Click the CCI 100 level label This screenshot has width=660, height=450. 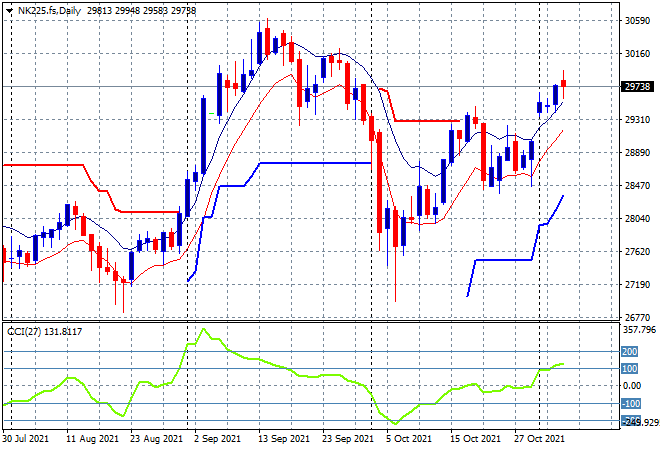630,369
